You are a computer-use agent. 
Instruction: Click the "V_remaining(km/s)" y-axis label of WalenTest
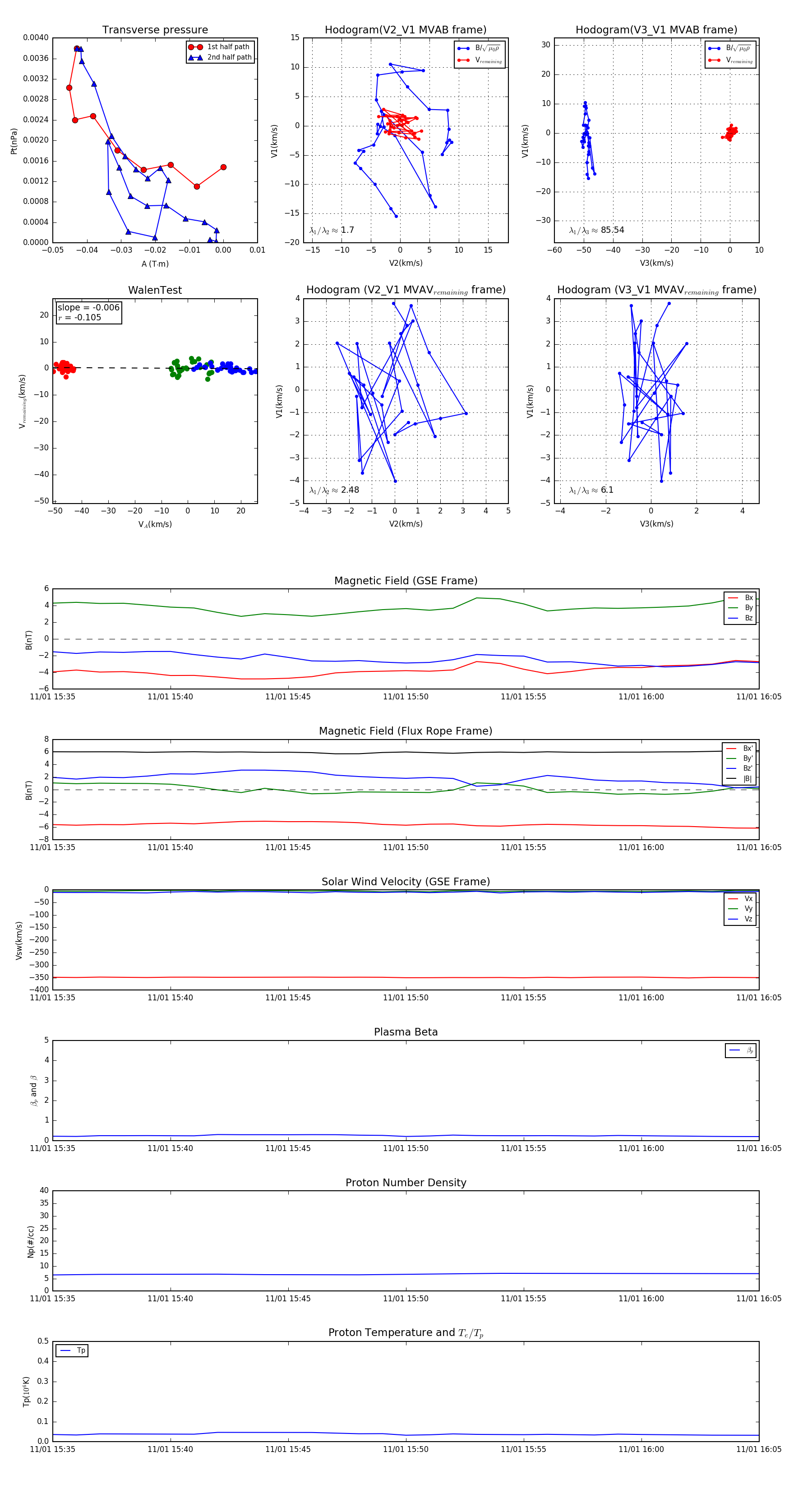pos(22,401)
